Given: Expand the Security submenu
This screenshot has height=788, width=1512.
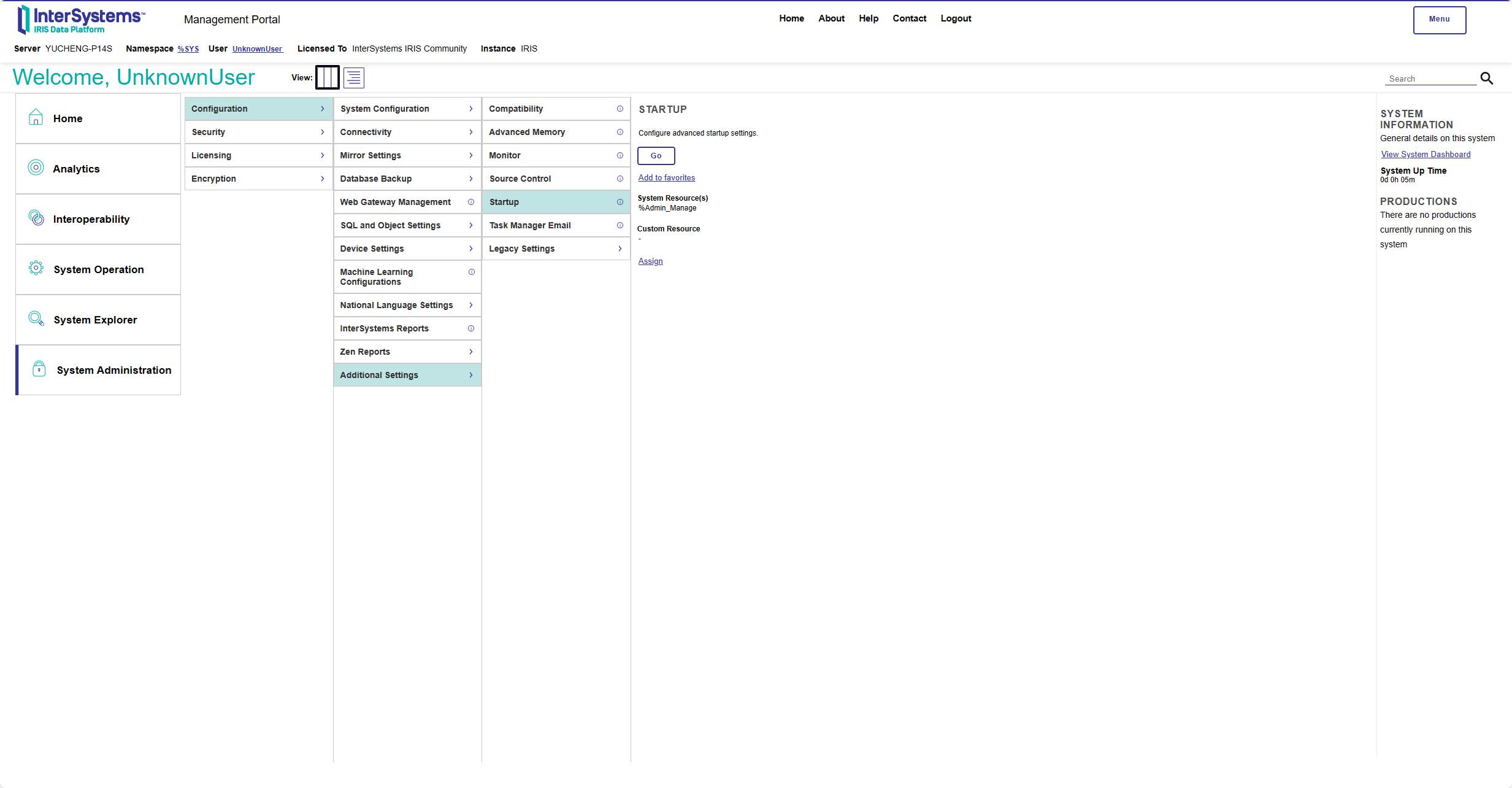Looking at the screenshot, I should (258, 132).
